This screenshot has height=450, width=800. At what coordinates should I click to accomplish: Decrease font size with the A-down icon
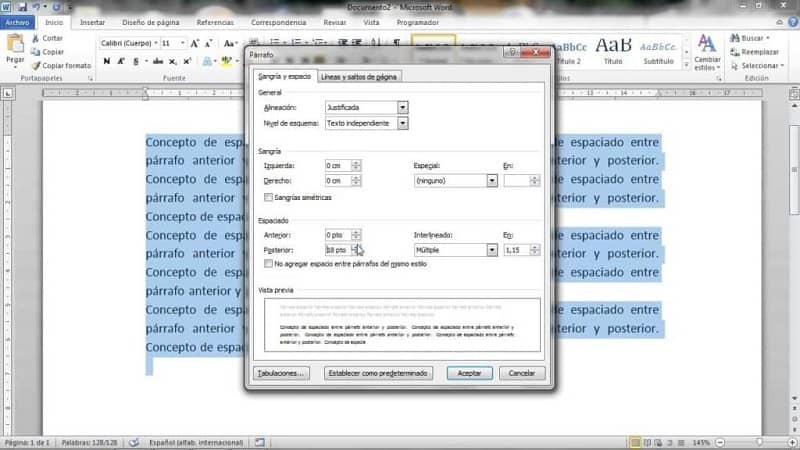(209, 44)
